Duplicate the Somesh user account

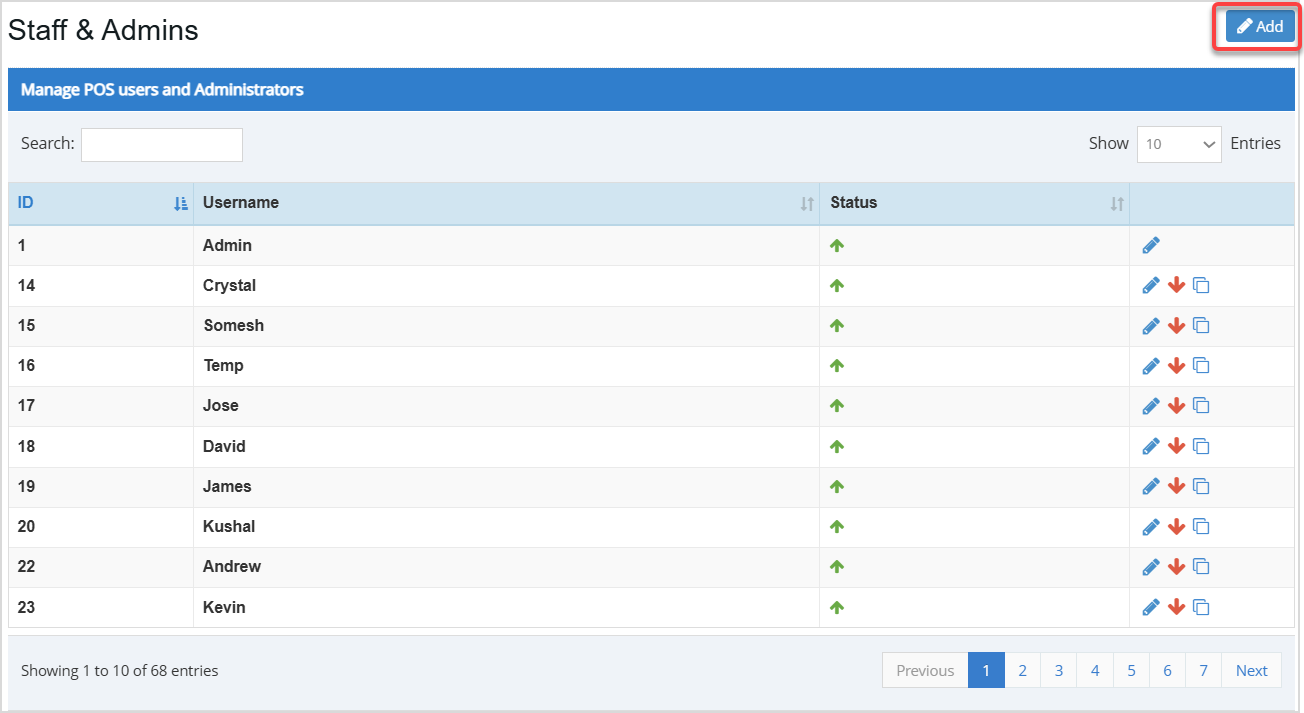coord(1200,325)
